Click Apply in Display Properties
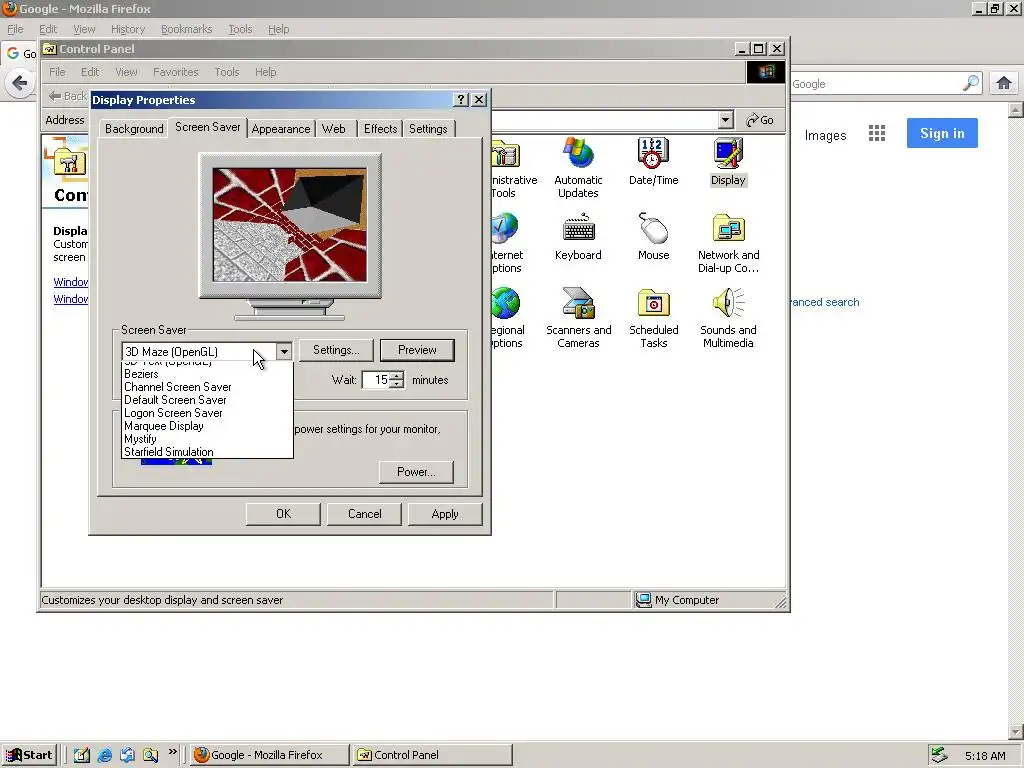 [445, 514]
